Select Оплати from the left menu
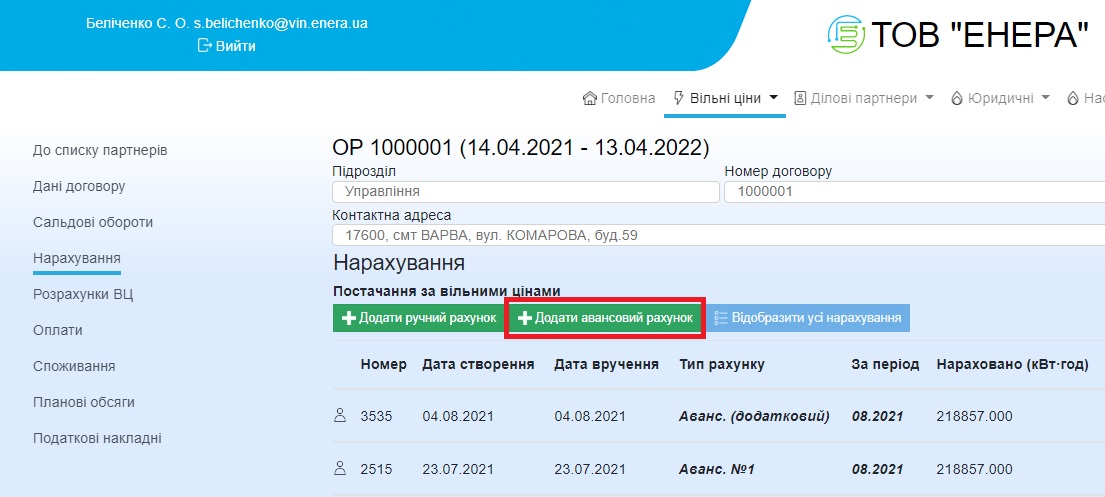Screen dimensions: 1105x497 (58, 330)
